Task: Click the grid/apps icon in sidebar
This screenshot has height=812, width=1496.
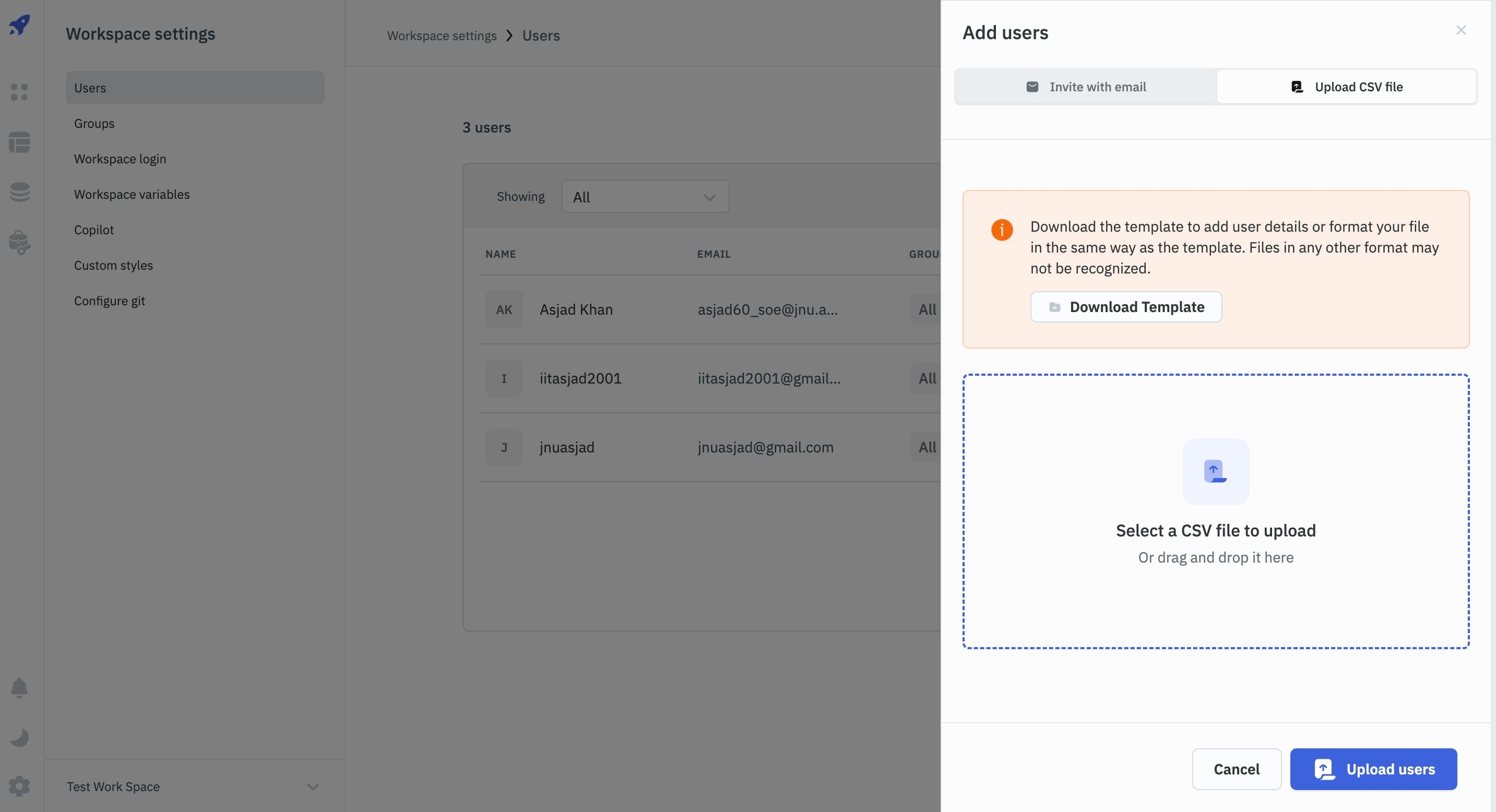Action: pos(20,90)
